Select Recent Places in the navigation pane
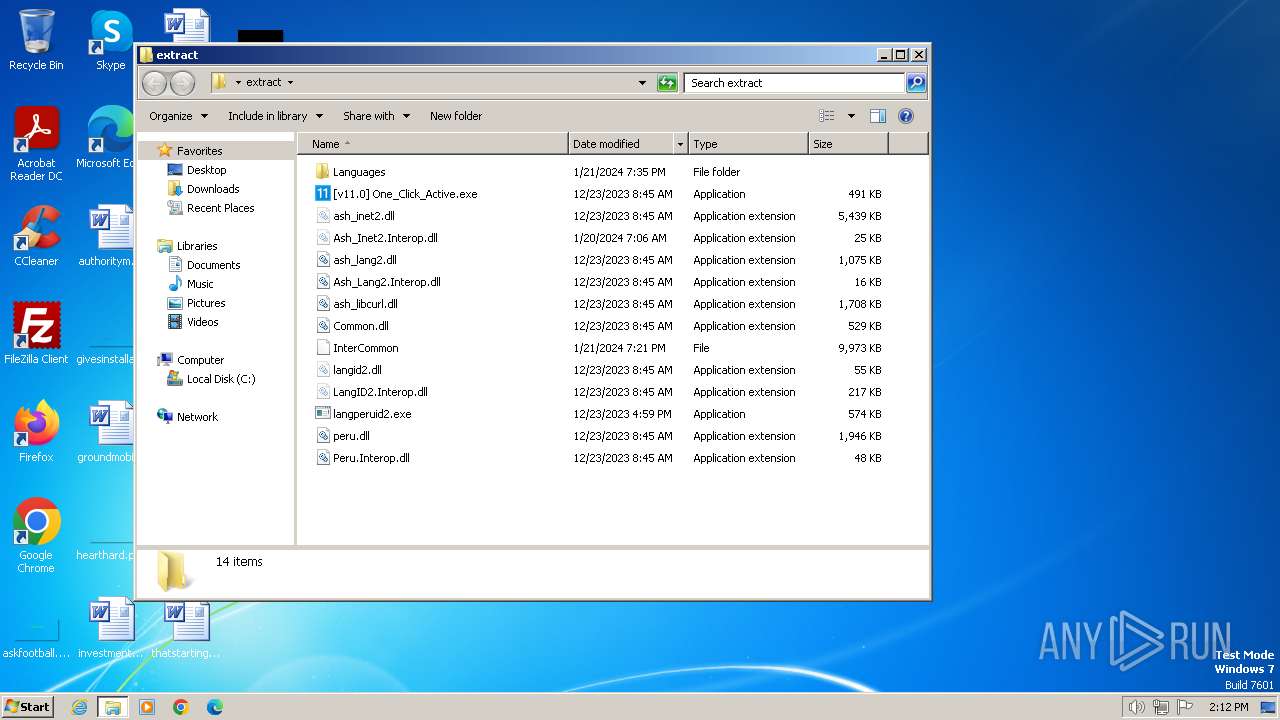The height and width of the screenshot is (720, 1280). 220,208
